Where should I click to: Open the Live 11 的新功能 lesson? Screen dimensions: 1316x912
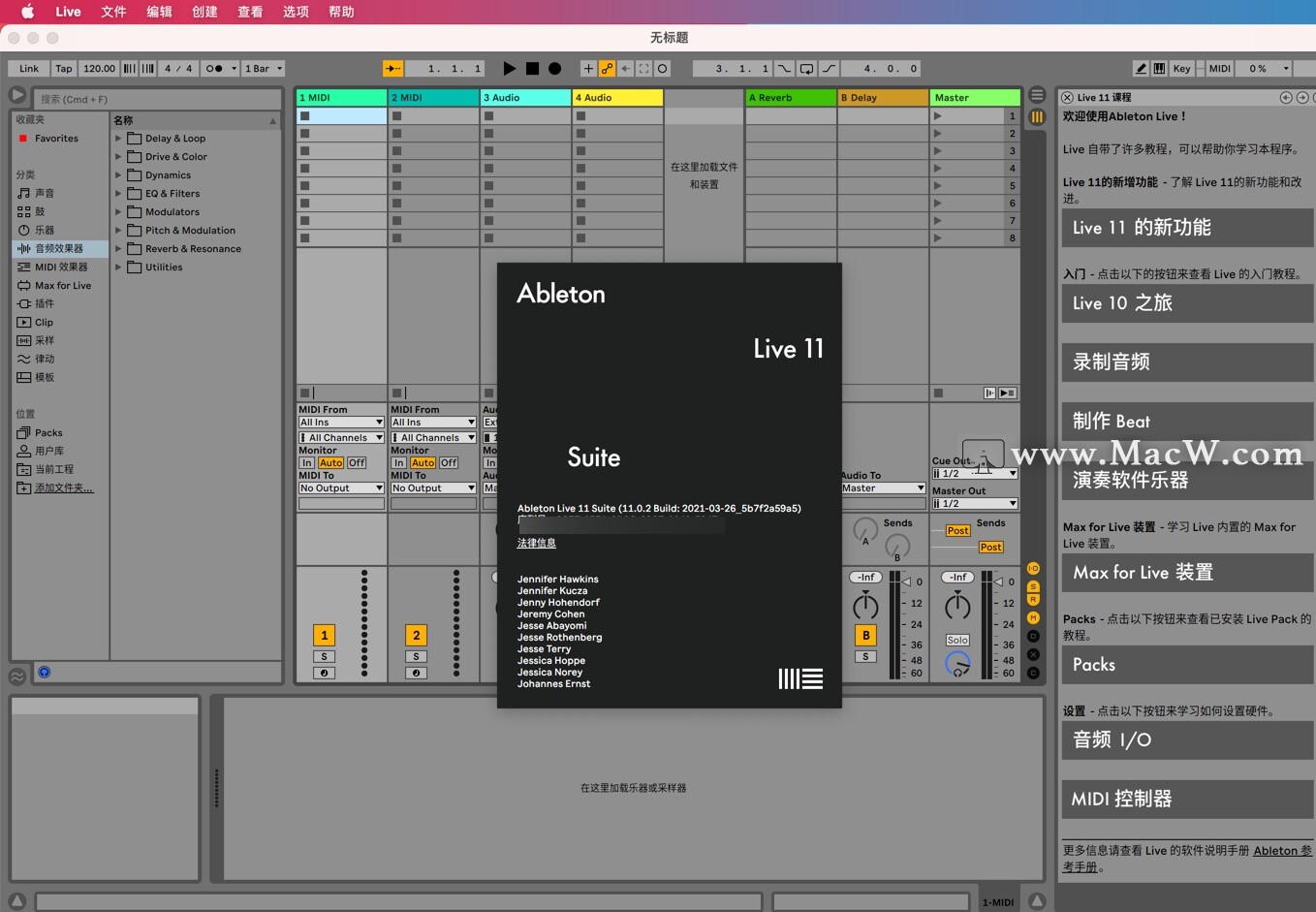(x=1187, y=228)
